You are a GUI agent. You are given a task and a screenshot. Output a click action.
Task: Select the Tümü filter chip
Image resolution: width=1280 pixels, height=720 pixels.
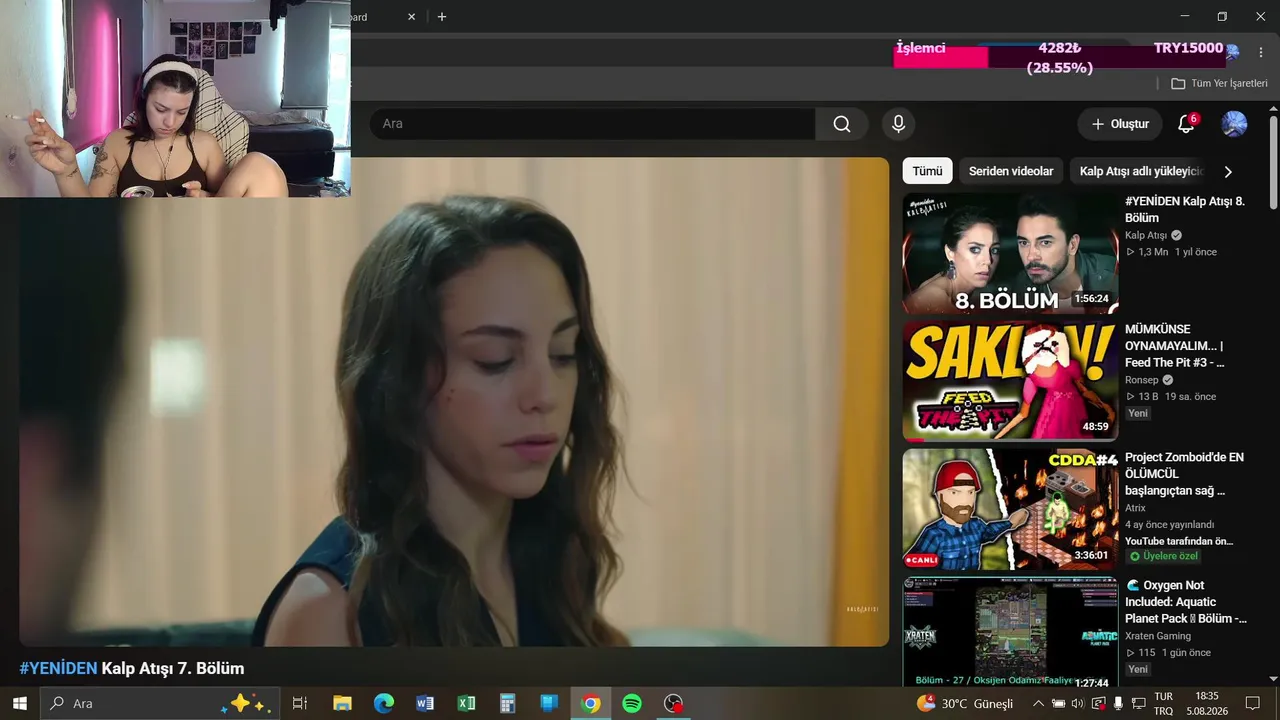pos(927,171)
